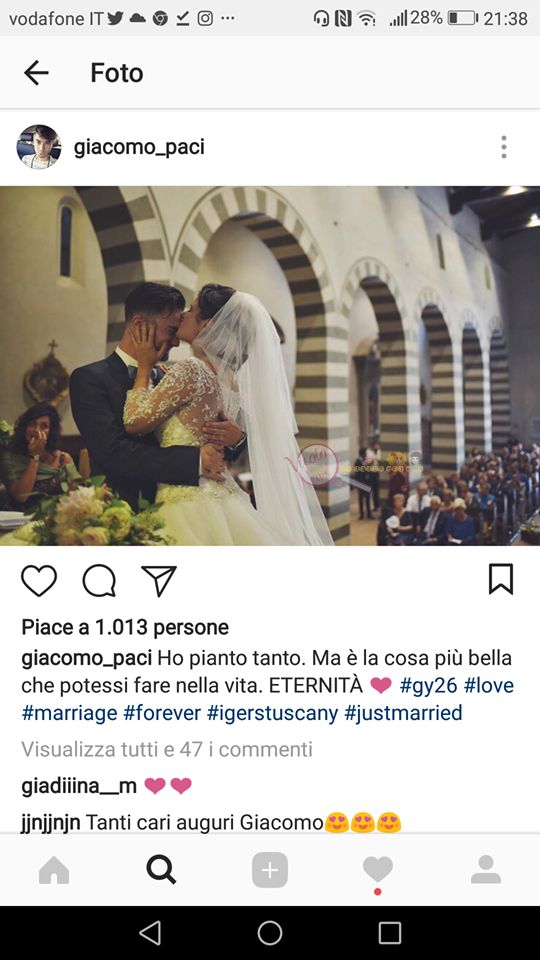This screenshot has height=960, width=540.
Task: Open the #igerstuscany hashtag
Action: tap(272, 713)
